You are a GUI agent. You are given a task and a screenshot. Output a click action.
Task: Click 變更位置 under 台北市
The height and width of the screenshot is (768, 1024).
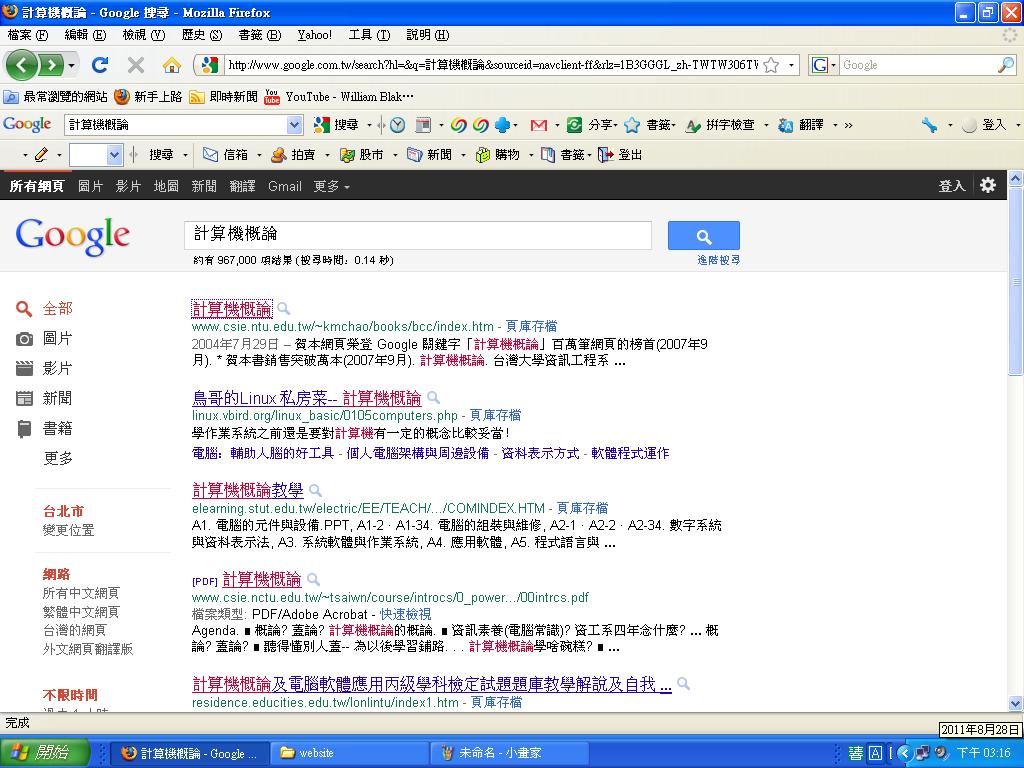tap(69, 530)
